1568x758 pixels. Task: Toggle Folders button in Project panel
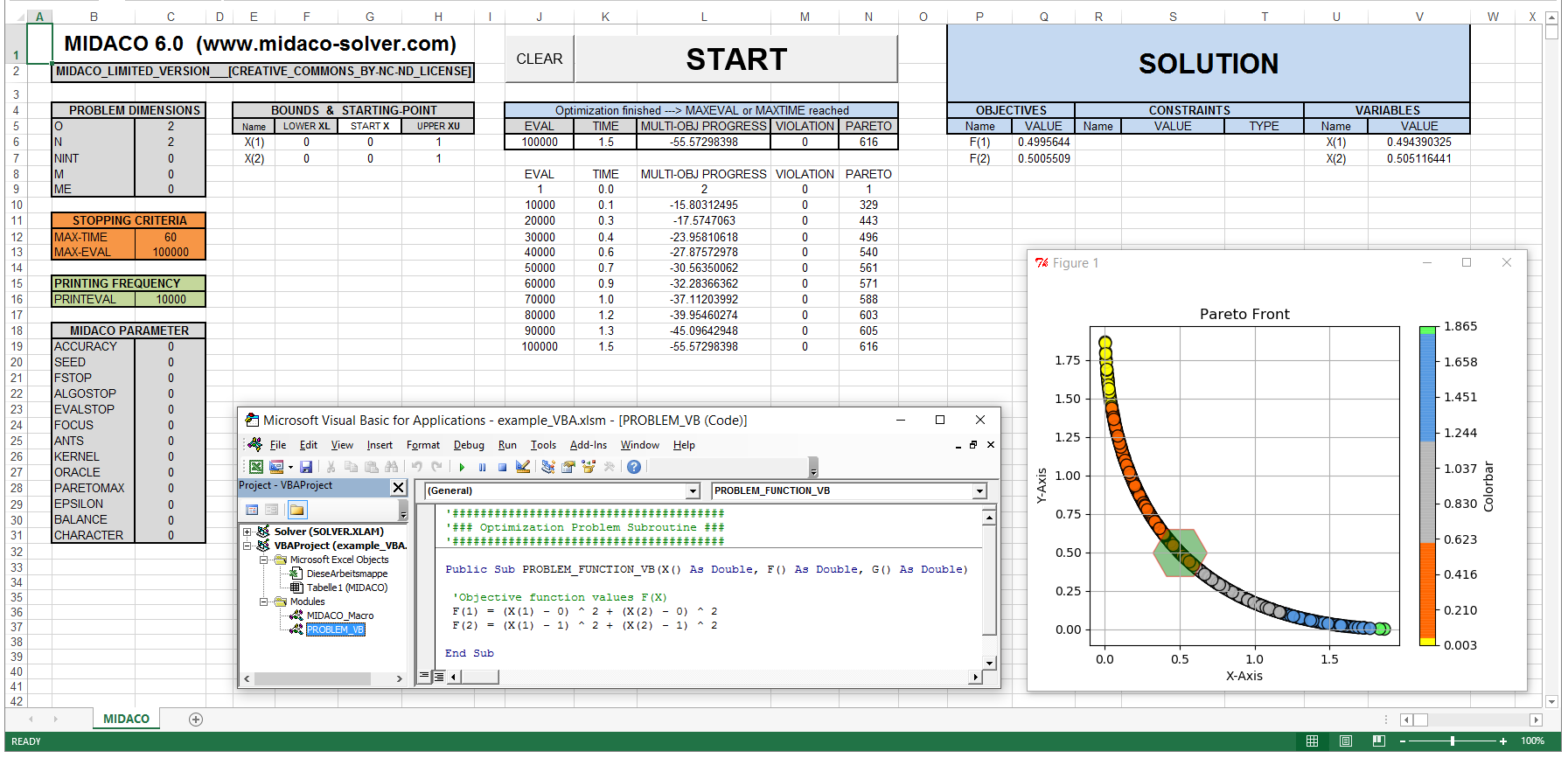point(296,510)
